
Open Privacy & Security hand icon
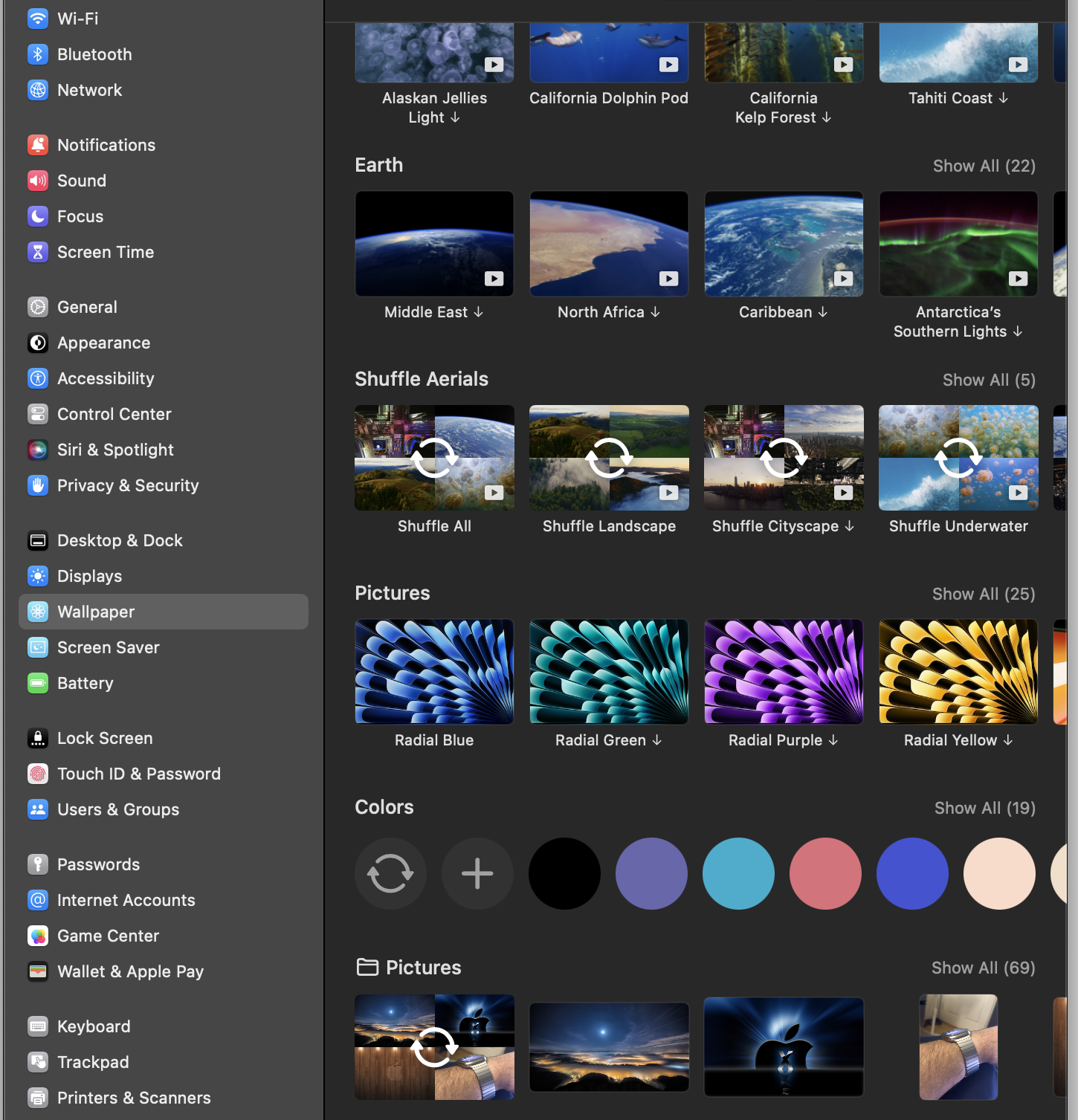coord(38,485)
